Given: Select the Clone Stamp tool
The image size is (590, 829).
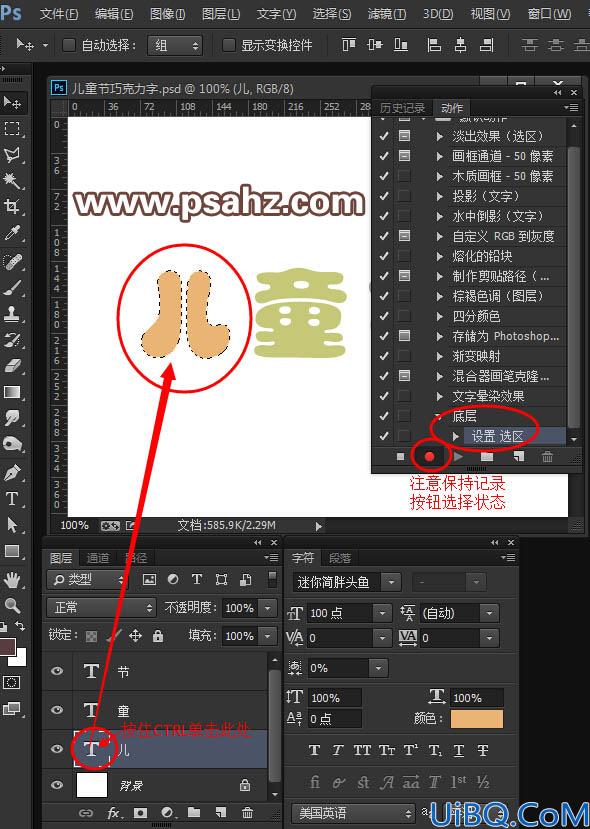Looking at the screenshot, I should (12, 314).
